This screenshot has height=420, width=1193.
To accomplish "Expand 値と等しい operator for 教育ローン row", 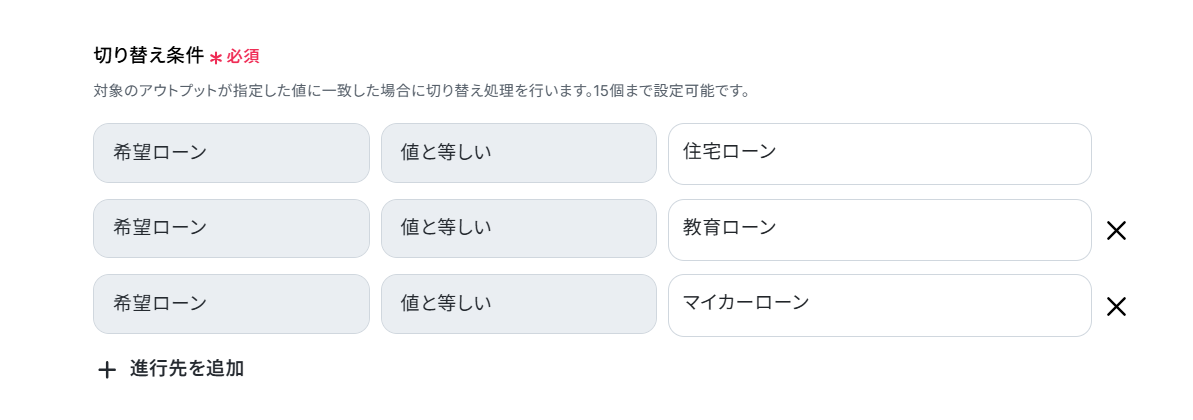I will [518, 229].
